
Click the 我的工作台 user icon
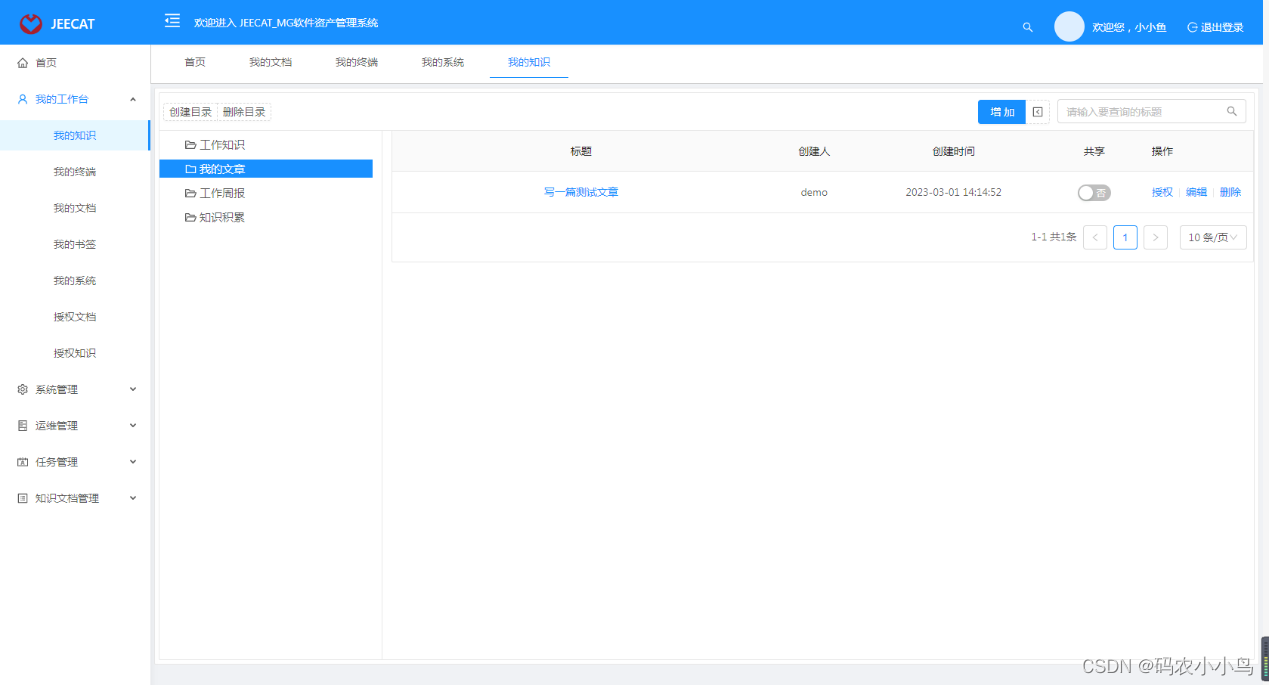[x=22, y=99]
